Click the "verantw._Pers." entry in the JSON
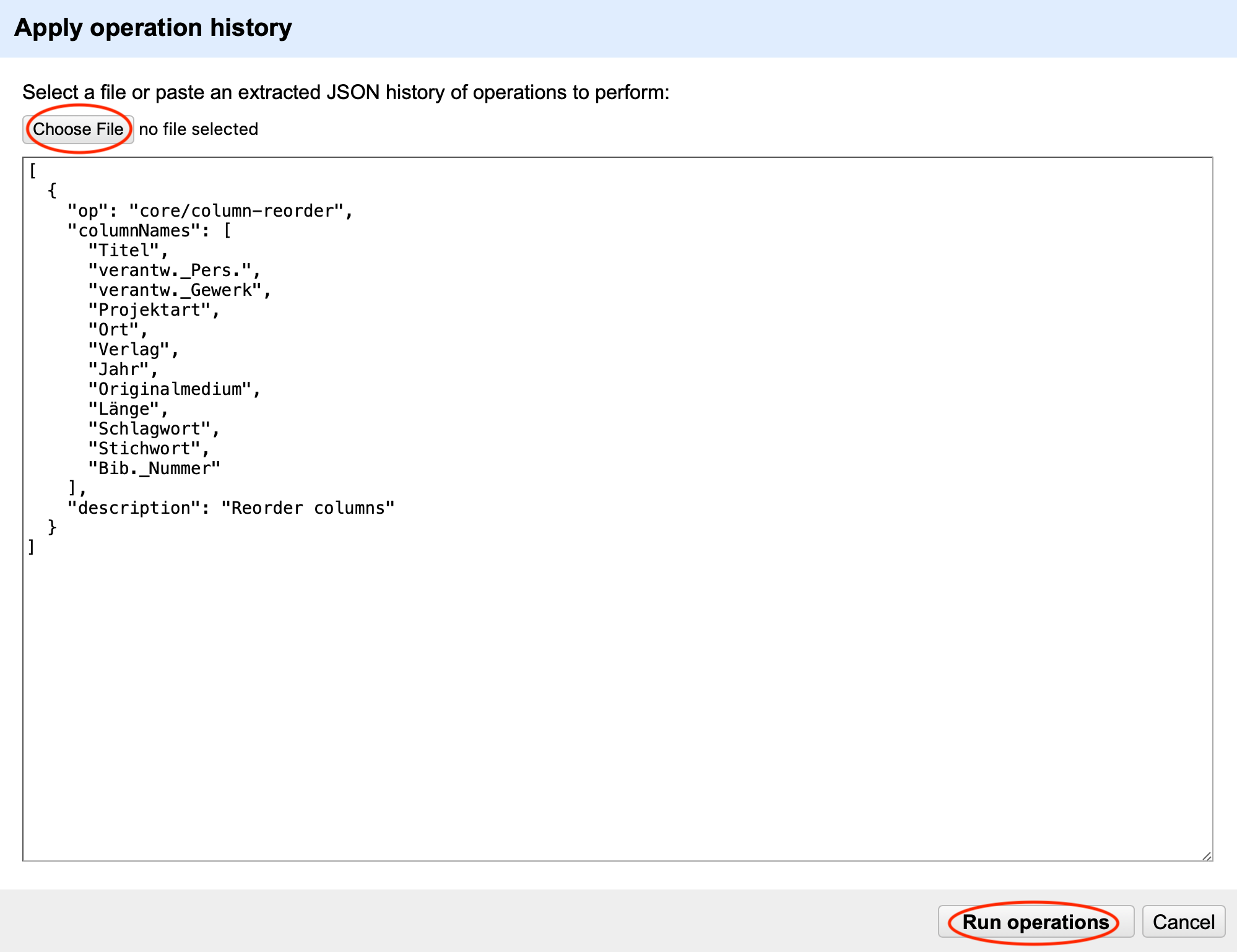Image resolution: width=1237 pixels, height=952 pixels. [170, 270]
